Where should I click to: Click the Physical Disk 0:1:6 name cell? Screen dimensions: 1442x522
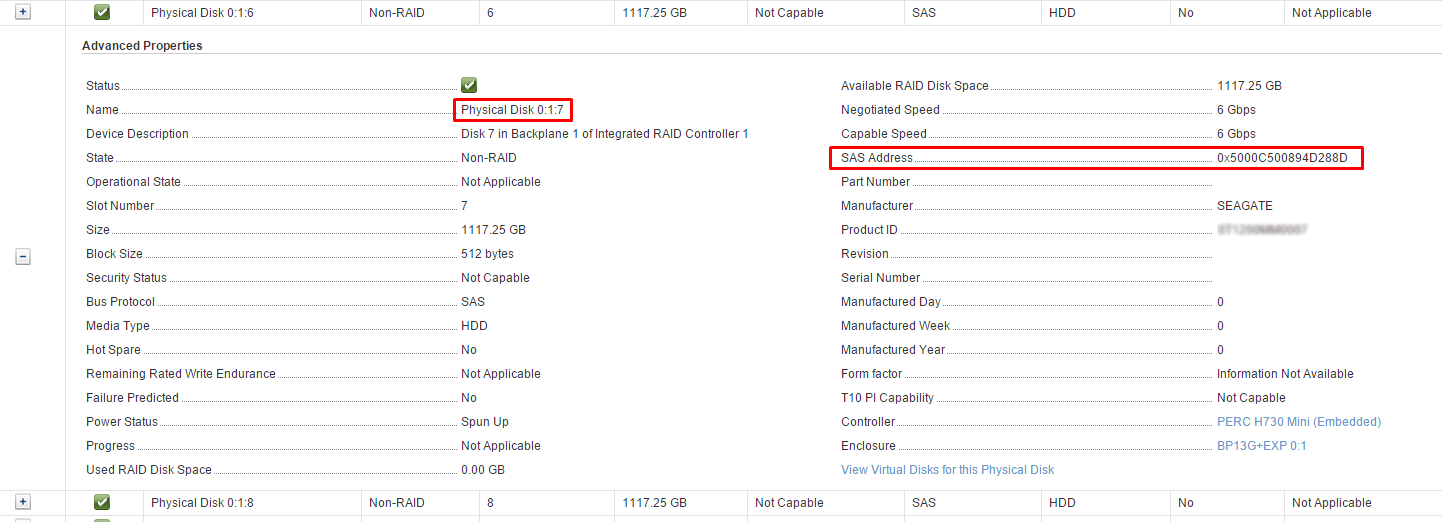click(202, 13)
